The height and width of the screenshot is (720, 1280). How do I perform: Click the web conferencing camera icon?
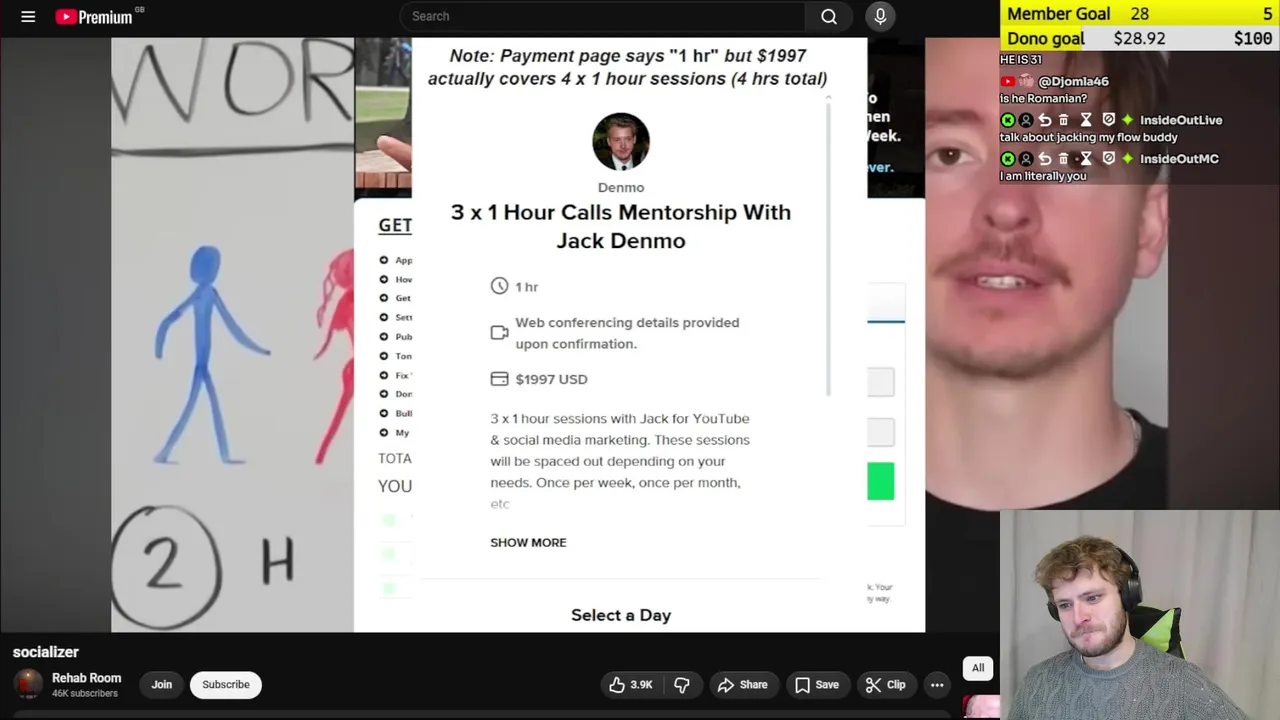coord(500,333)
